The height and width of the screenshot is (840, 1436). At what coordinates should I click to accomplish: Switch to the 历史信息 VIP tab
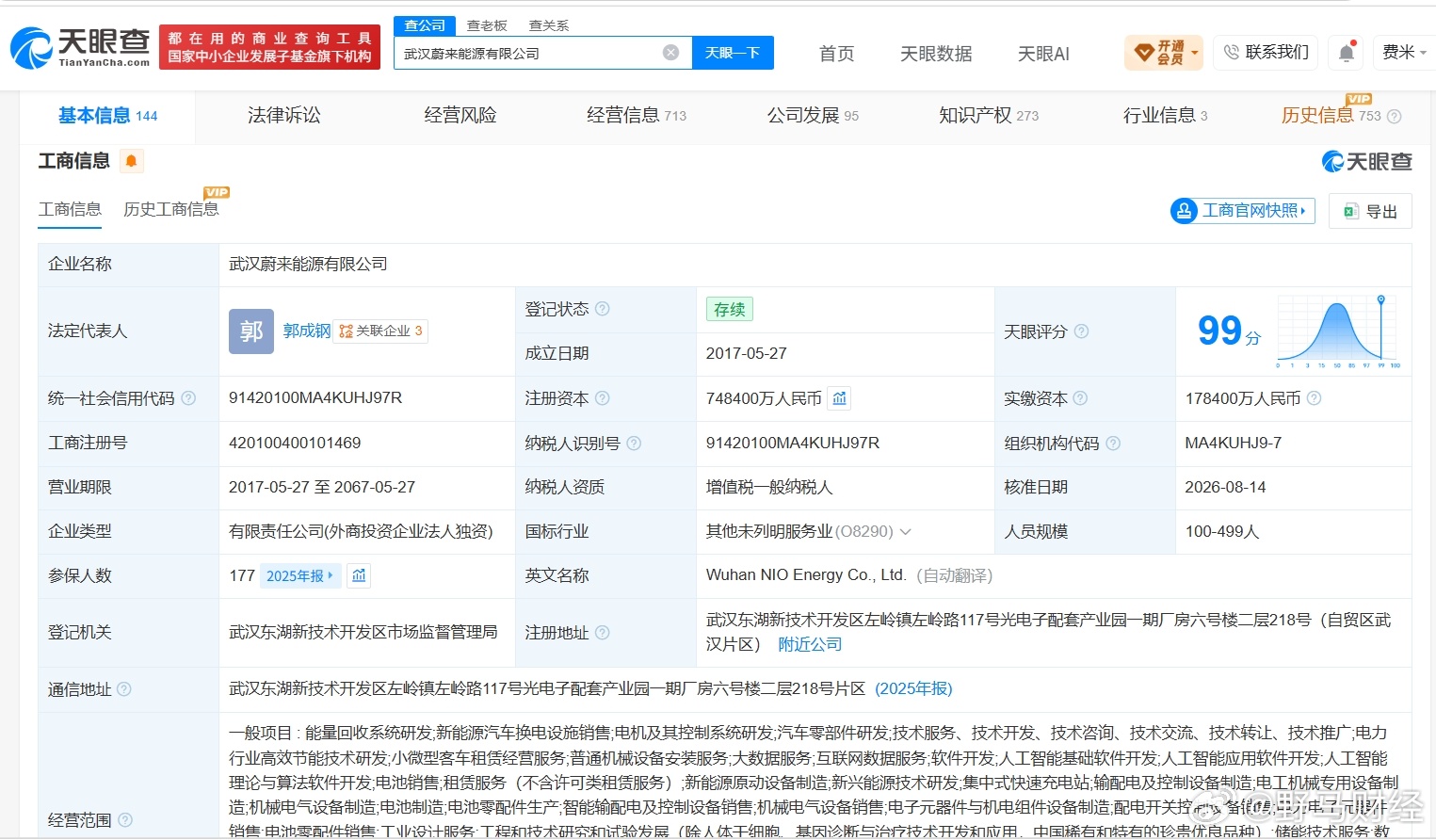(1331, 115)
